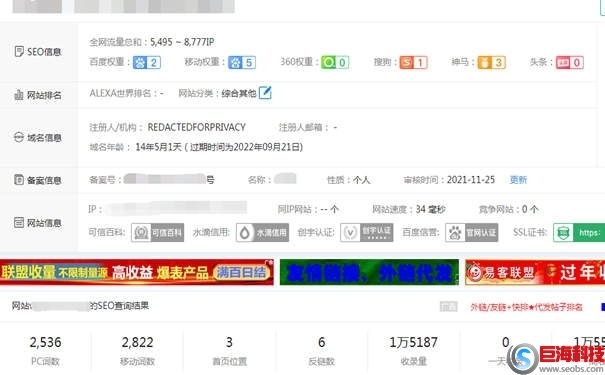
Task: Click the domain age 14年5月1天 text
Action: pyautogui.click(x=158, y=147)
